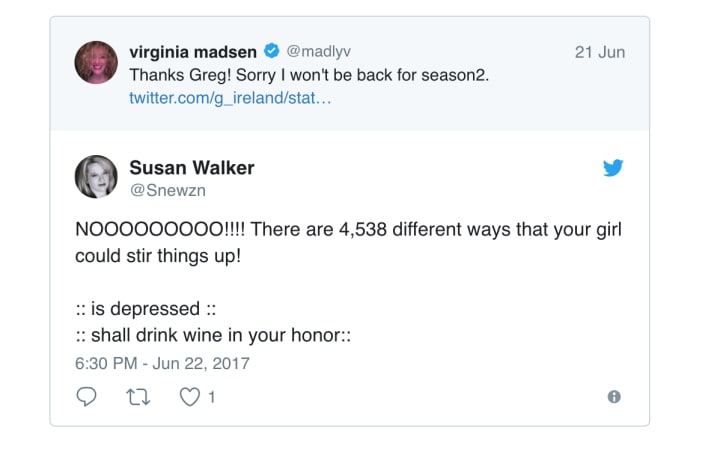
Task: Open the 6:30 PM - Jun 22, 2017 timestamp
Action: click(162, 362)
